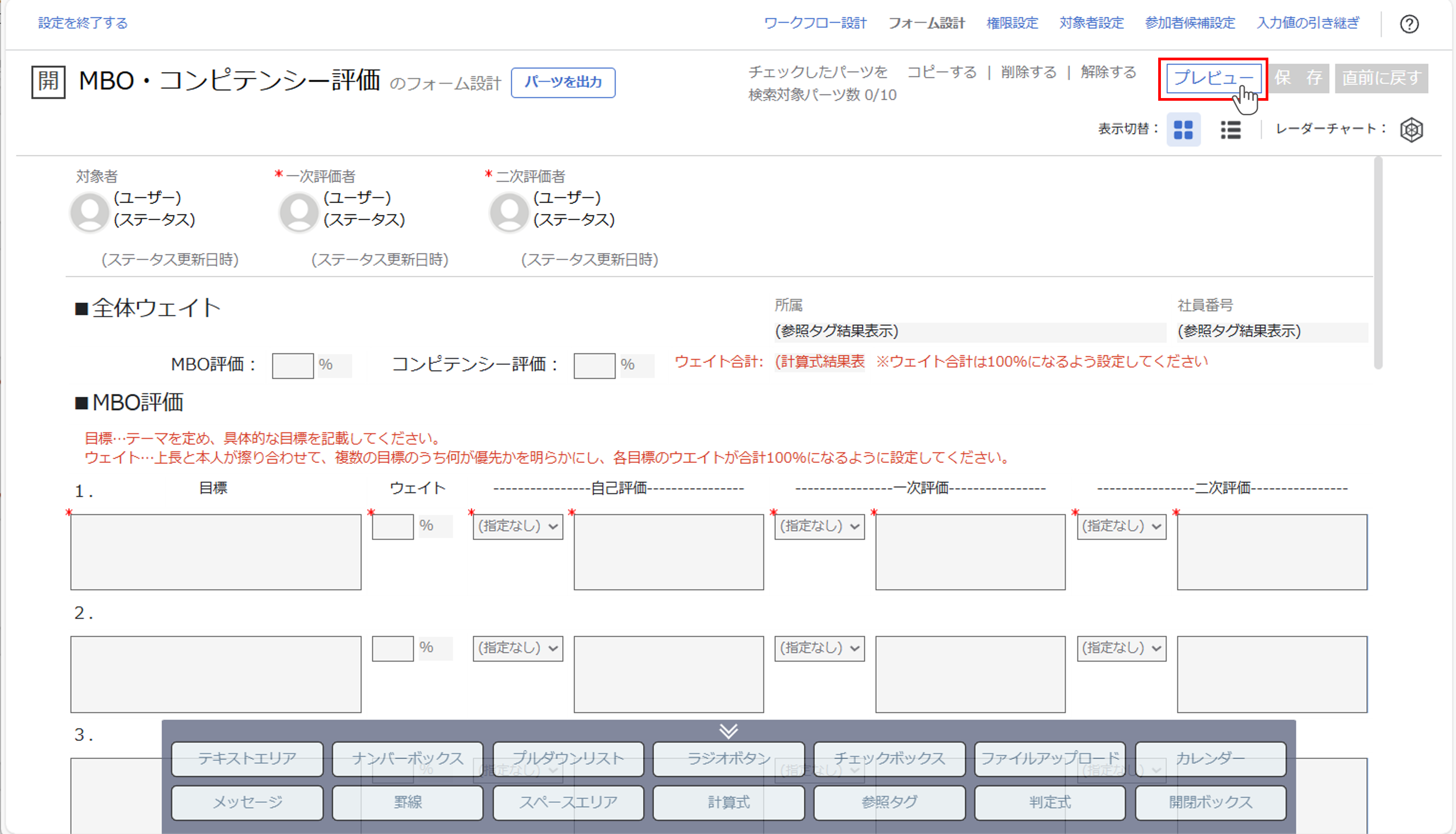Open the radar chart settings icon
This screenshot has width=1456, height=834.
tap(1411, 130)
